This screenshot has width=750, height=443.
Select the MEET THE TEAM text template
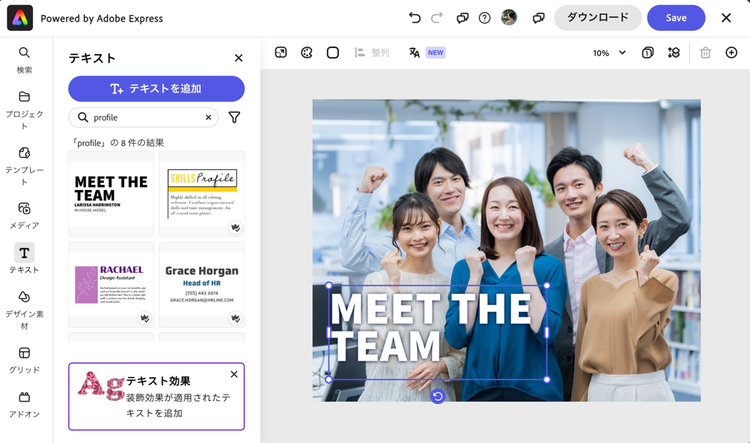(x=111, y=194)
